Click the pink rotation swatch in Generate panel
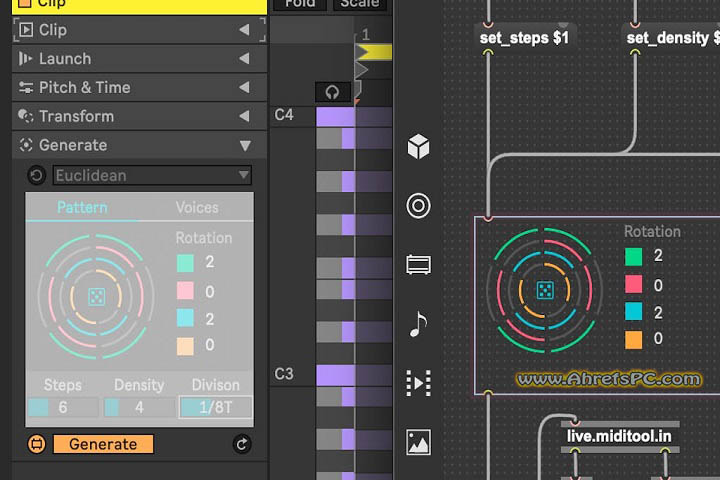The width and height of the screenshot is (720, 480). click(x=186, y=291)
